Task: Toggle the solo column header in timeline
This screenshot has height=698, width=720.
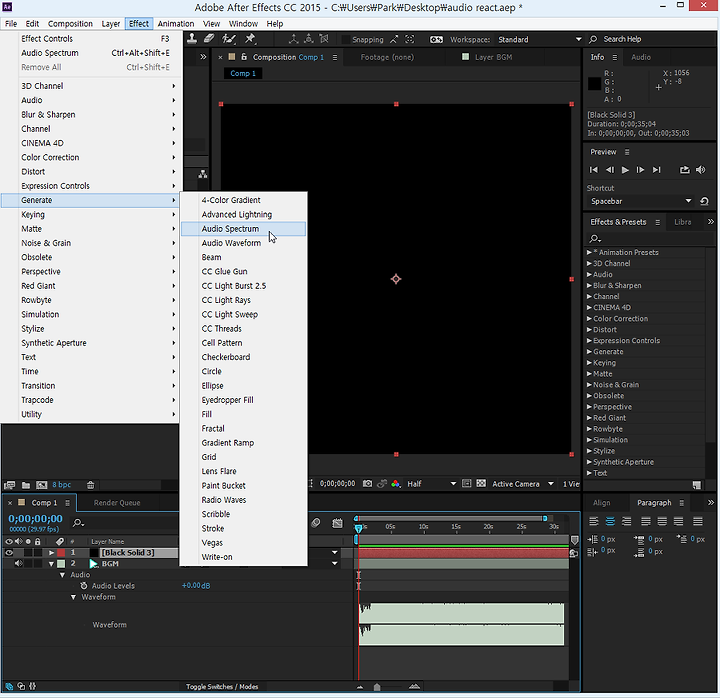Action: tap(28, 541)
